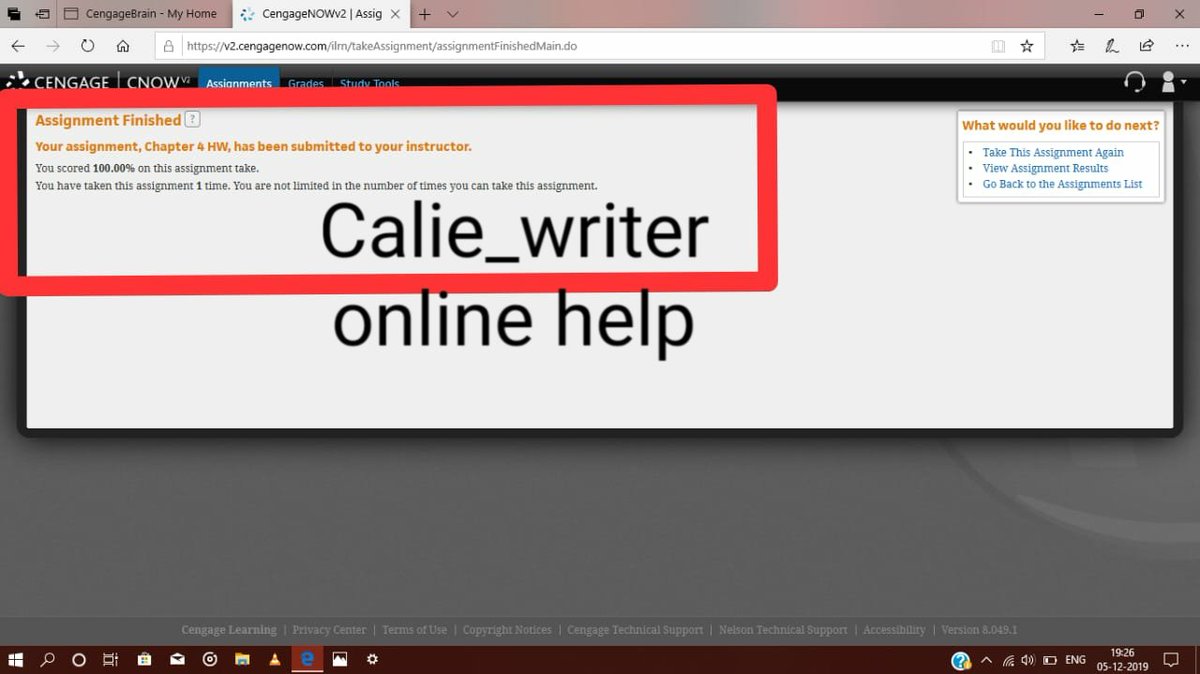
Task: Go forward in browser history
Action: point(54,46)
